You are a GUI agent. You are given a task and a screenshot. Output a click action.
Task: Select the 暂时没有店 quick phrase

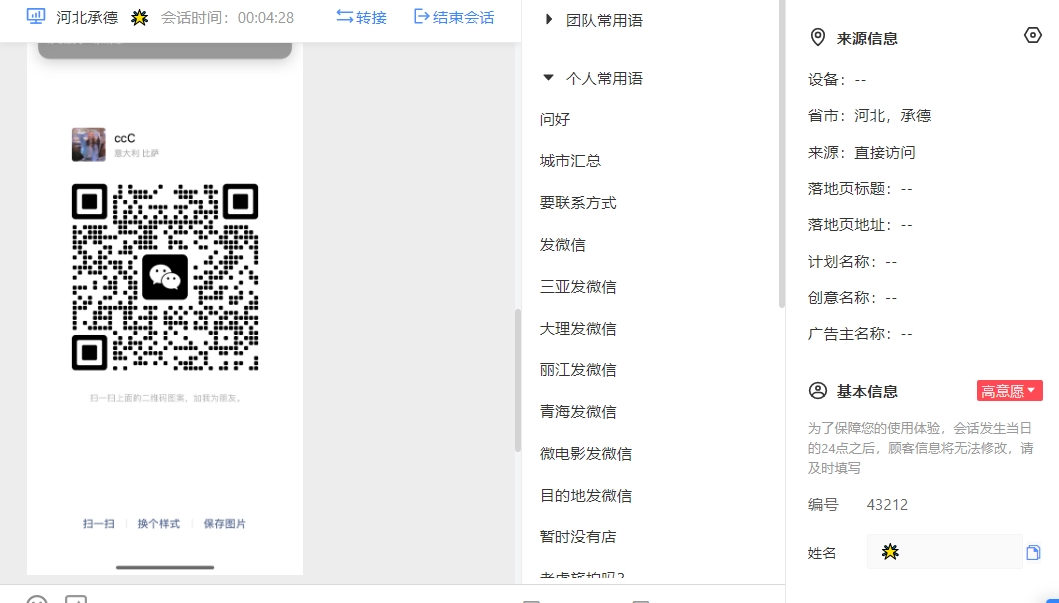(578, 536)
